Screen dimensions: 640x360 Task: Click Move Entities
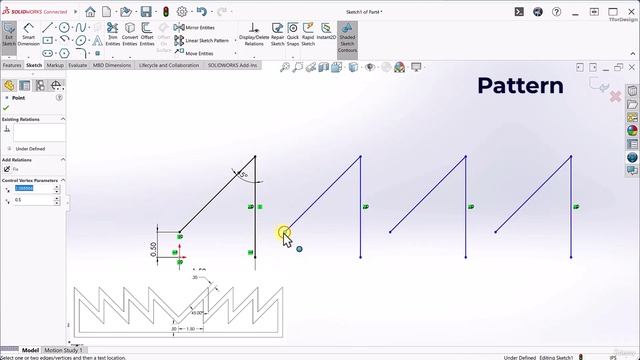tap(194, 53)
